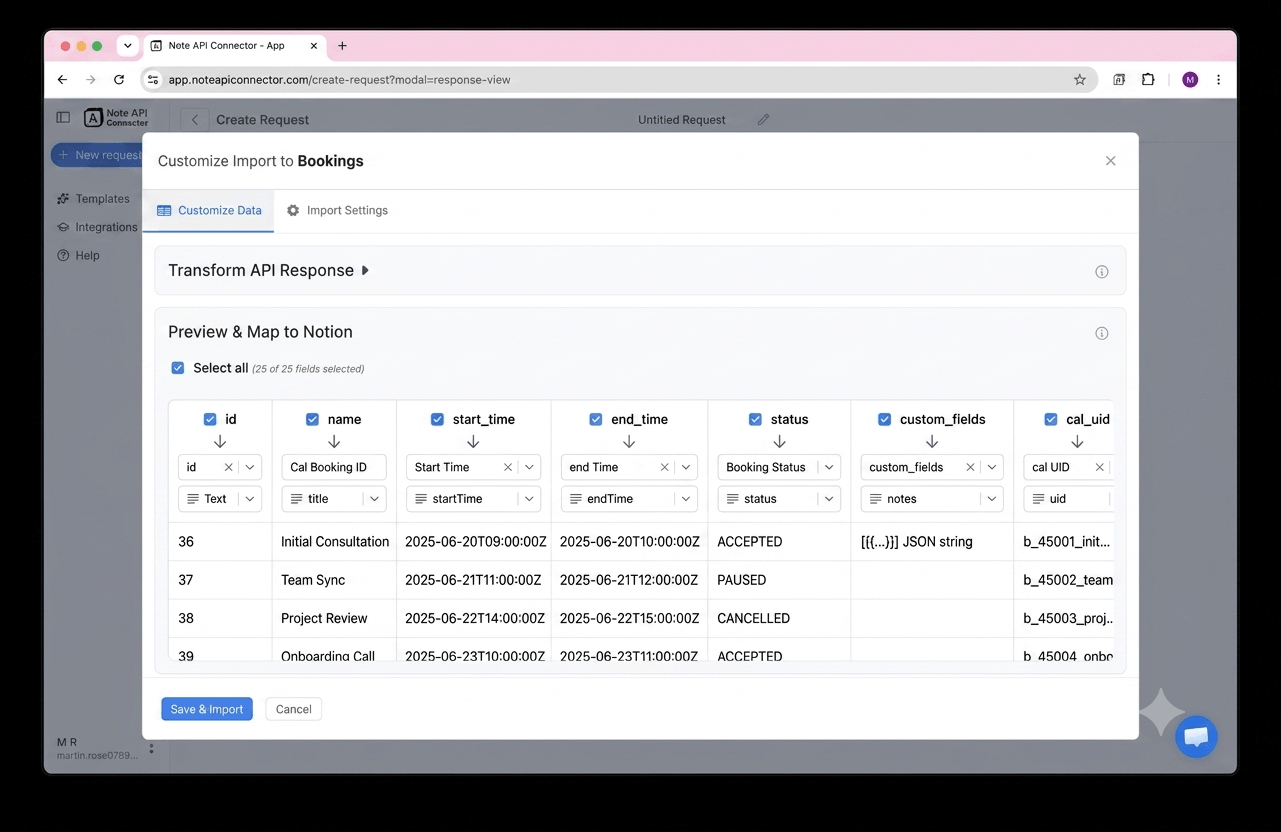Clear the Start Time mapping with X
The height and width of the screenshot is (832, 1281).
click(x=507, y=467)
